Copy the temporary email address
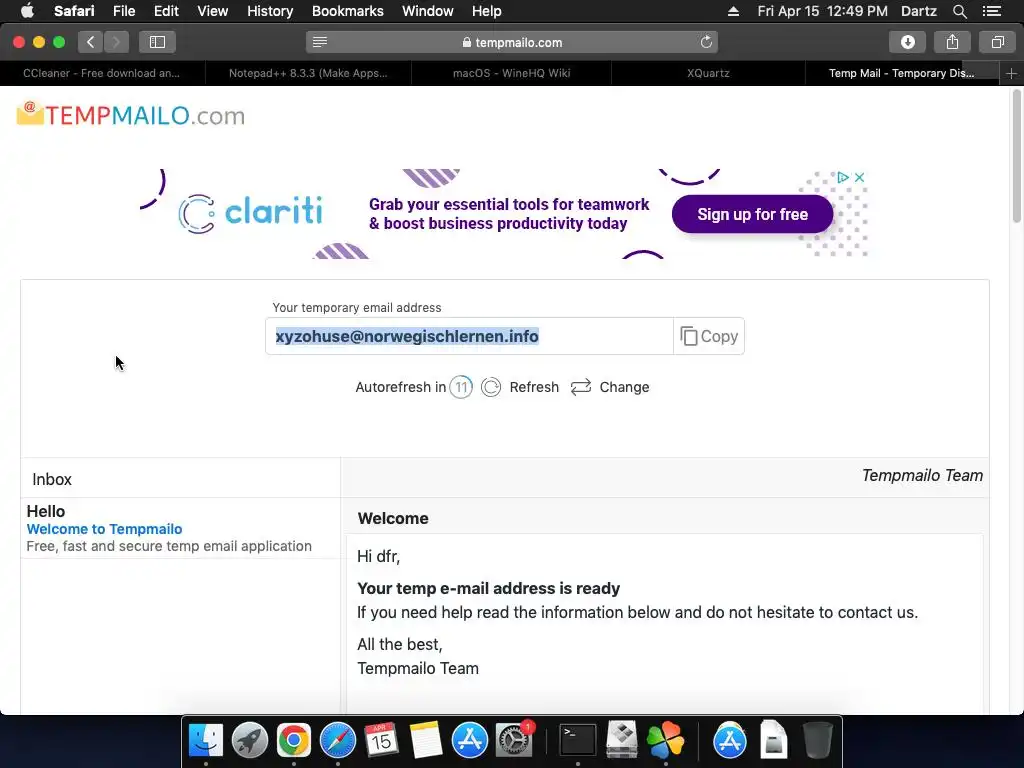Image resolution: width=1024 pixels, height=768 pixels. coord(709,336)
